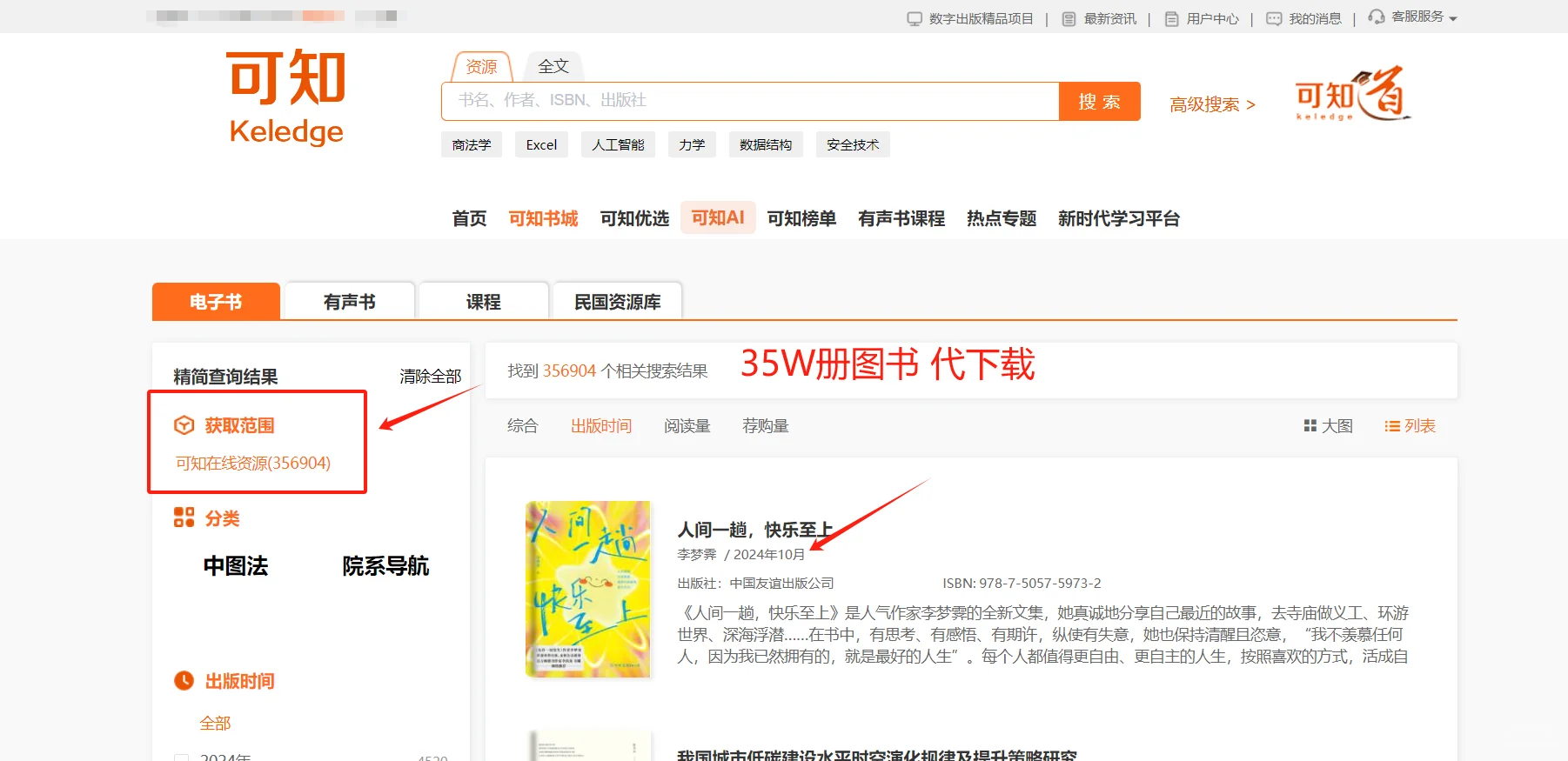Sort results by 综合
This screenshot has height=761, width=1568.
[x=523, y=426]
